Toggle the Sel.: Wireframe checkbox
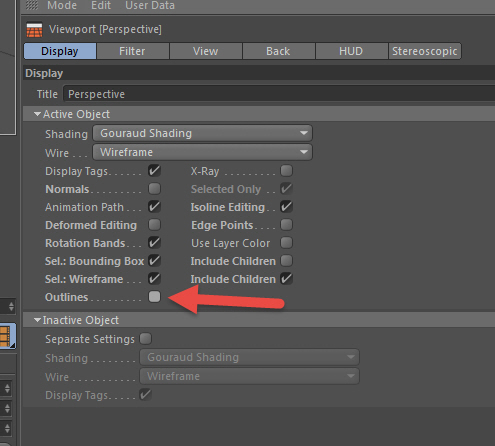Viewport: 495px width, 446px height. [154, 279]
